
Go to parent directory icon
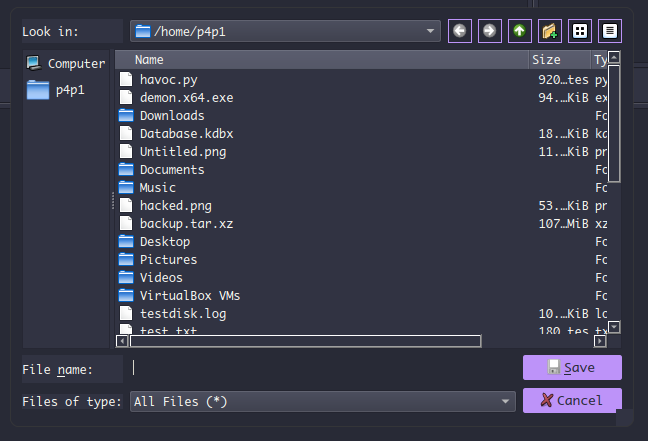[519, 31]
